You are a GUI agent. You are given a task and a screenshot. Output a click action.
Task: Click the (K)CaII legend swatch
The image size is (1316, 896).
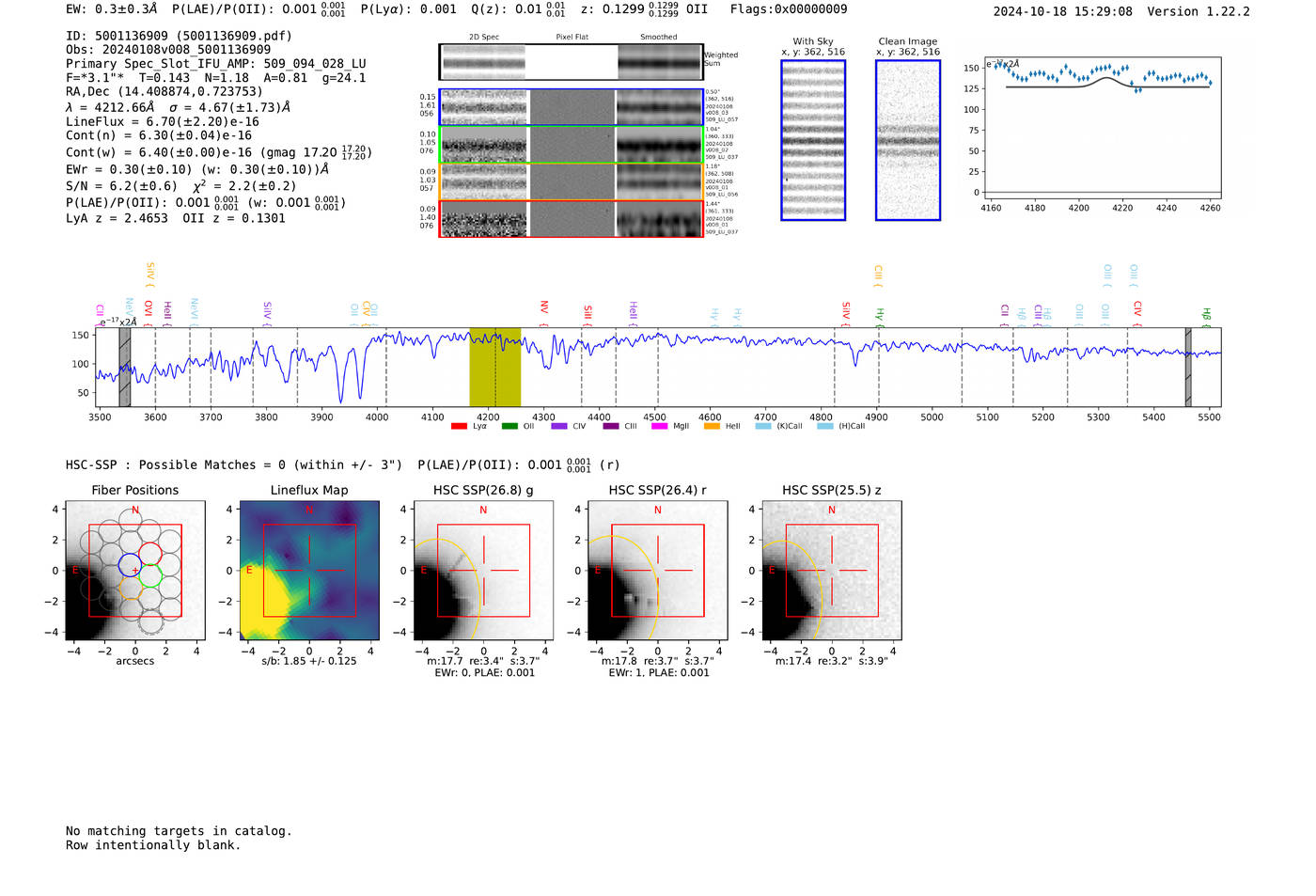tap(763, 426)
